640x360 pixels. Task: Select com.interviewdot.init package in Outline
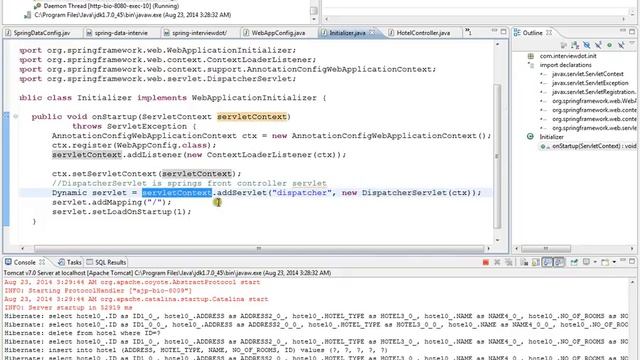tap(568, 56)
